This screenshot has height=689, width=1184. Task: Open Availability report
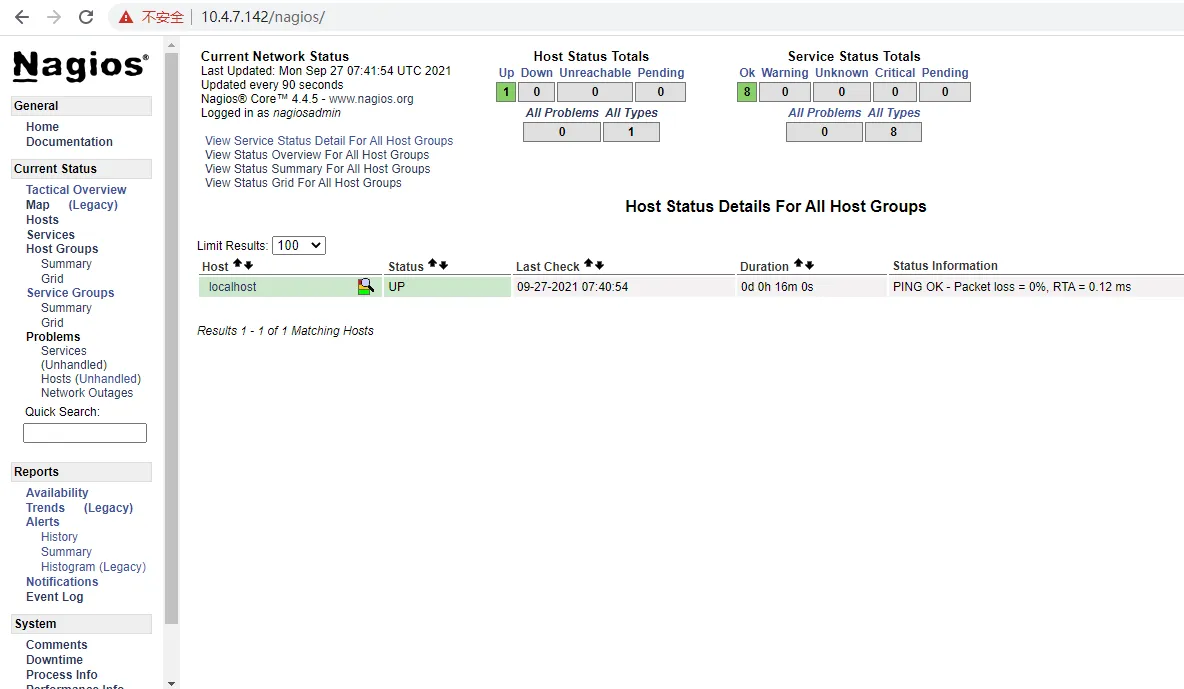click(x=57, y=493)
